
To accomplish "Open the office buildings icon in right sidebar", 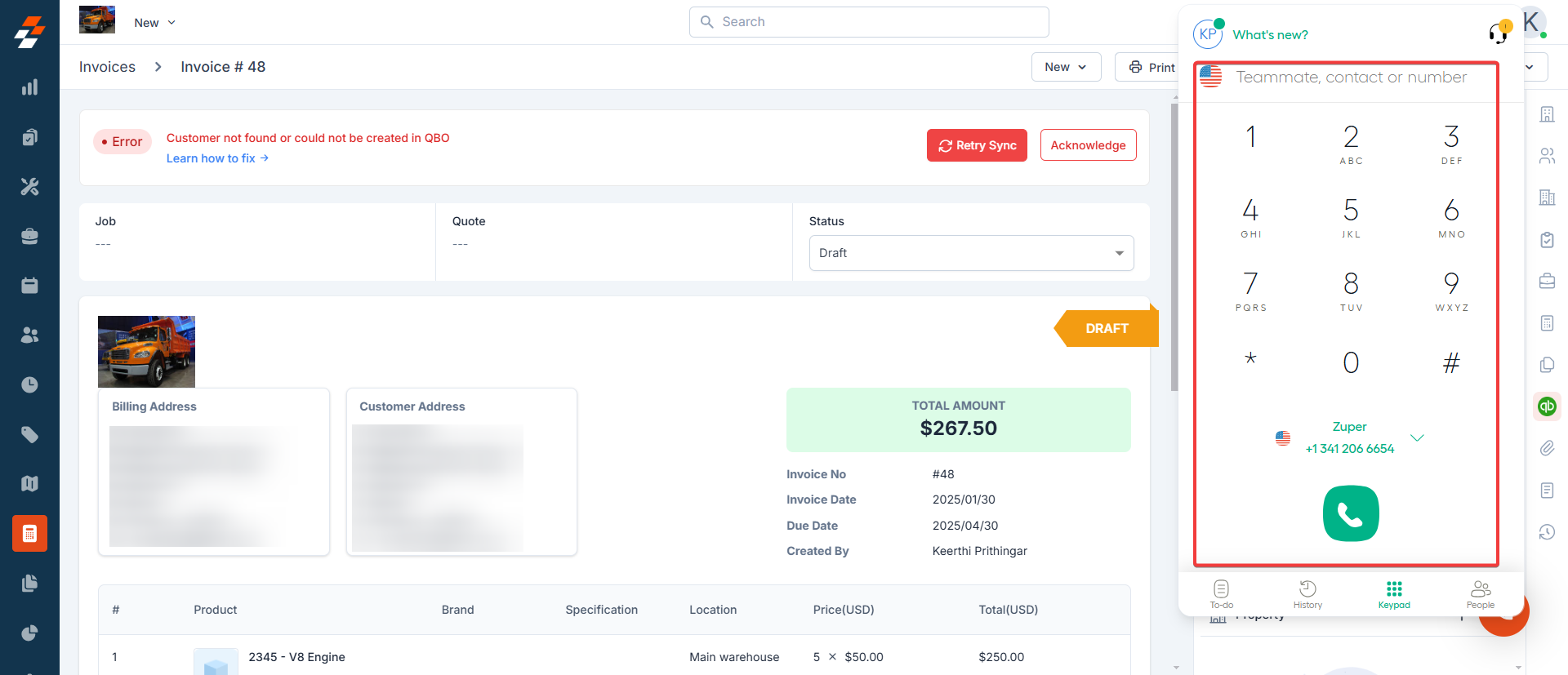I will tap(1547, 198).
